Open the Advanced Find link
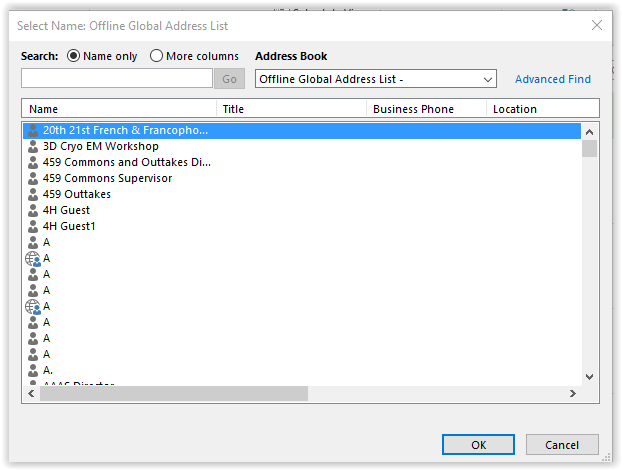Image resolution: width=622 pixels, height=470 pixels. click(x=553, y=79)
